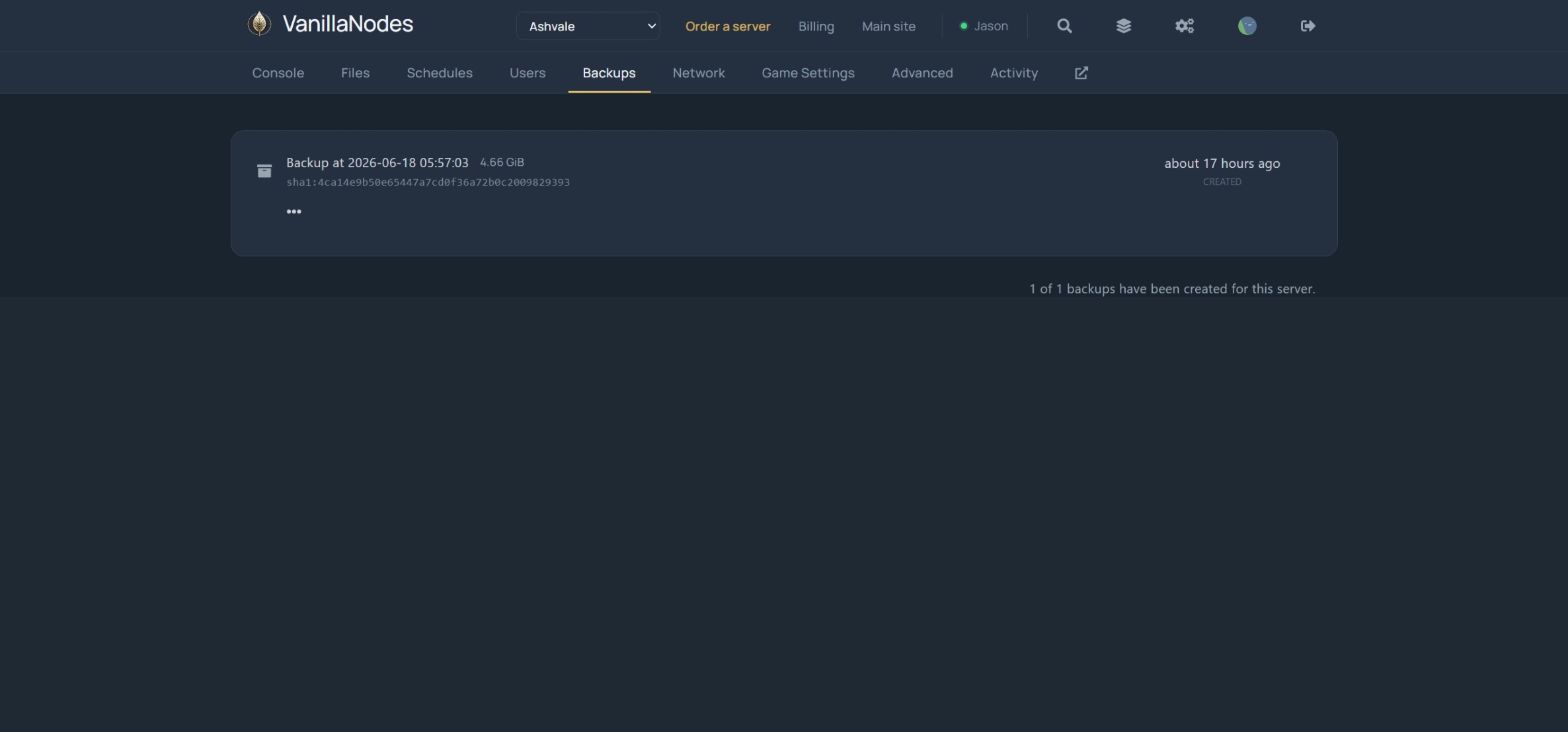This screenshot has width=1568, height=732.
Task: View the Activity tab
Action: 1013,73
